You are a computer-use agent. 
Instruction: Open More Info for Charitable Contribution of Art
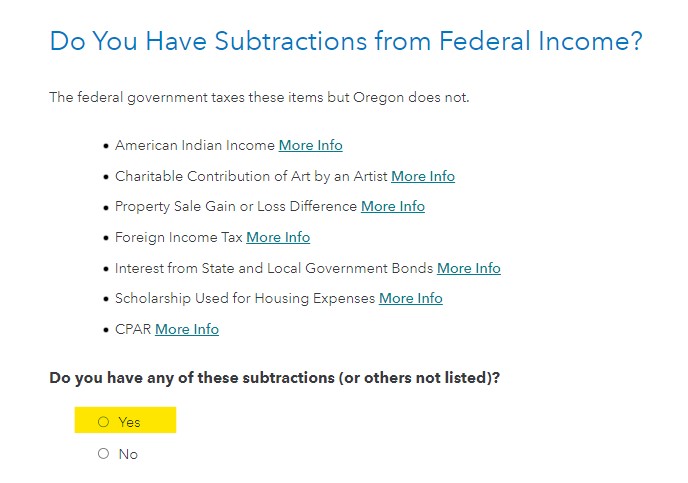(x=423, y=176)
